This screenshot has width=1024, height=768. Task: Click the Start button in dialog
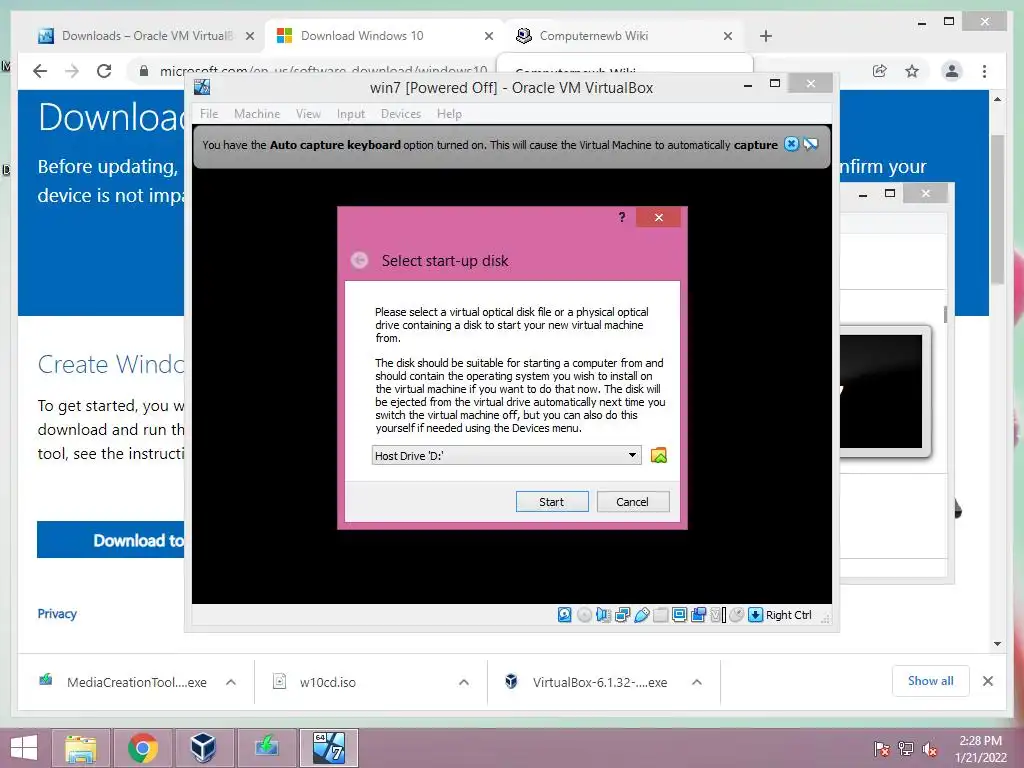[552, 502]
